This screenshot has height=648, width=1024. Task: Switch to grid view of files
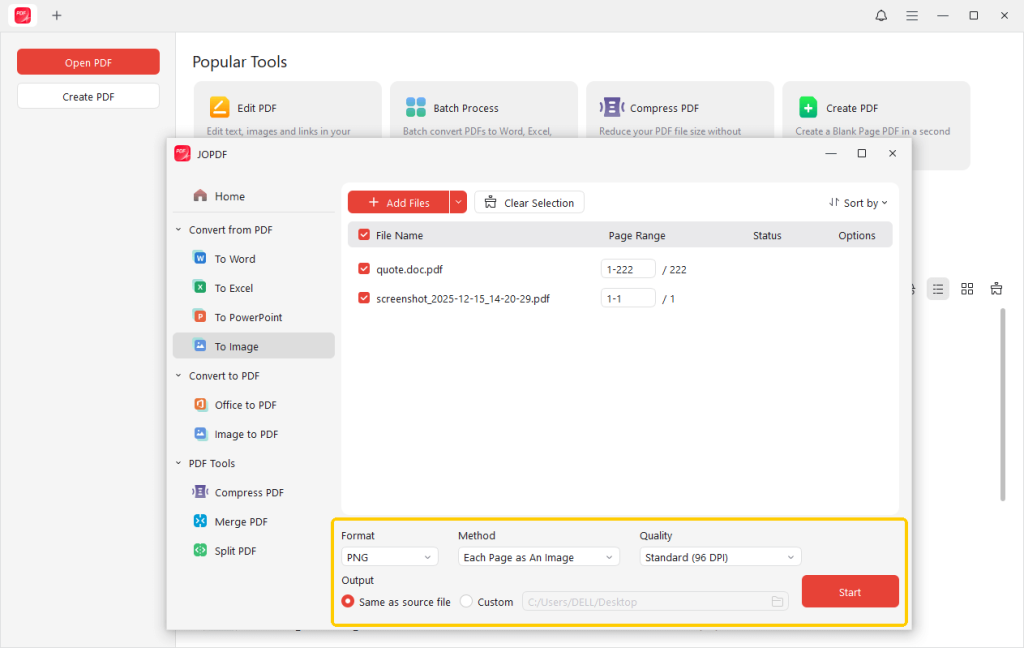[966, 289]
